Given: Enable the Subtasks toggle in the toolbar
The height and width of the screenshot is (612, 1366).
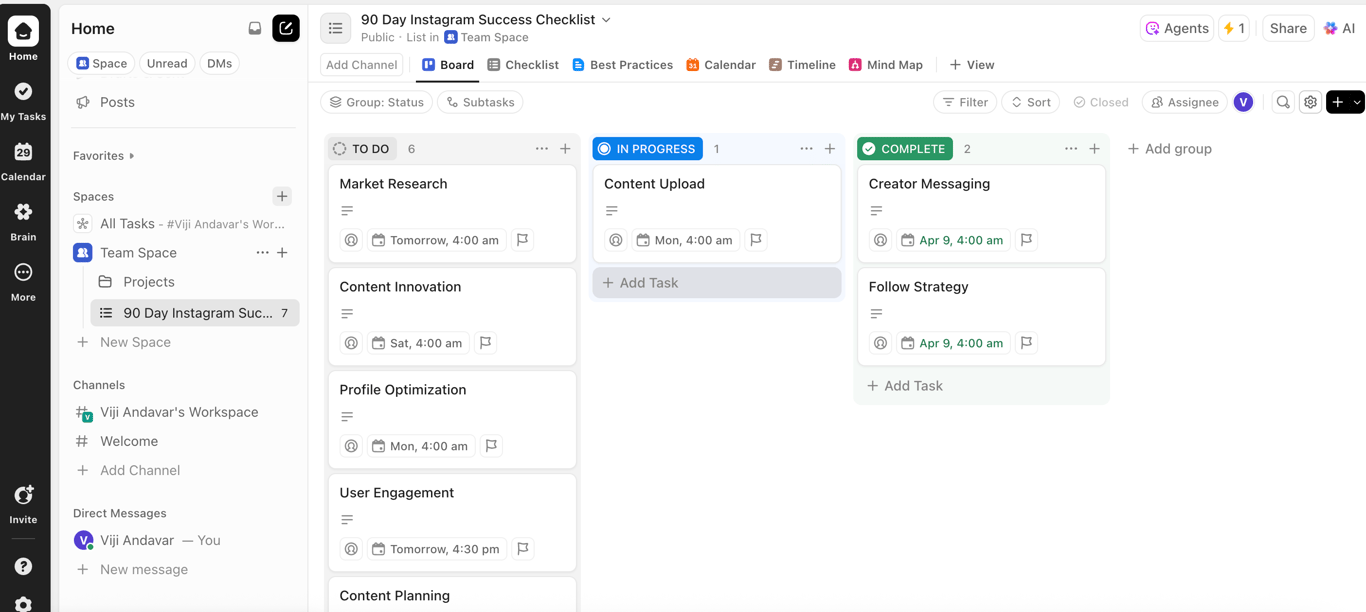Looking at the screenshot, I should click(x=480, y=102).
